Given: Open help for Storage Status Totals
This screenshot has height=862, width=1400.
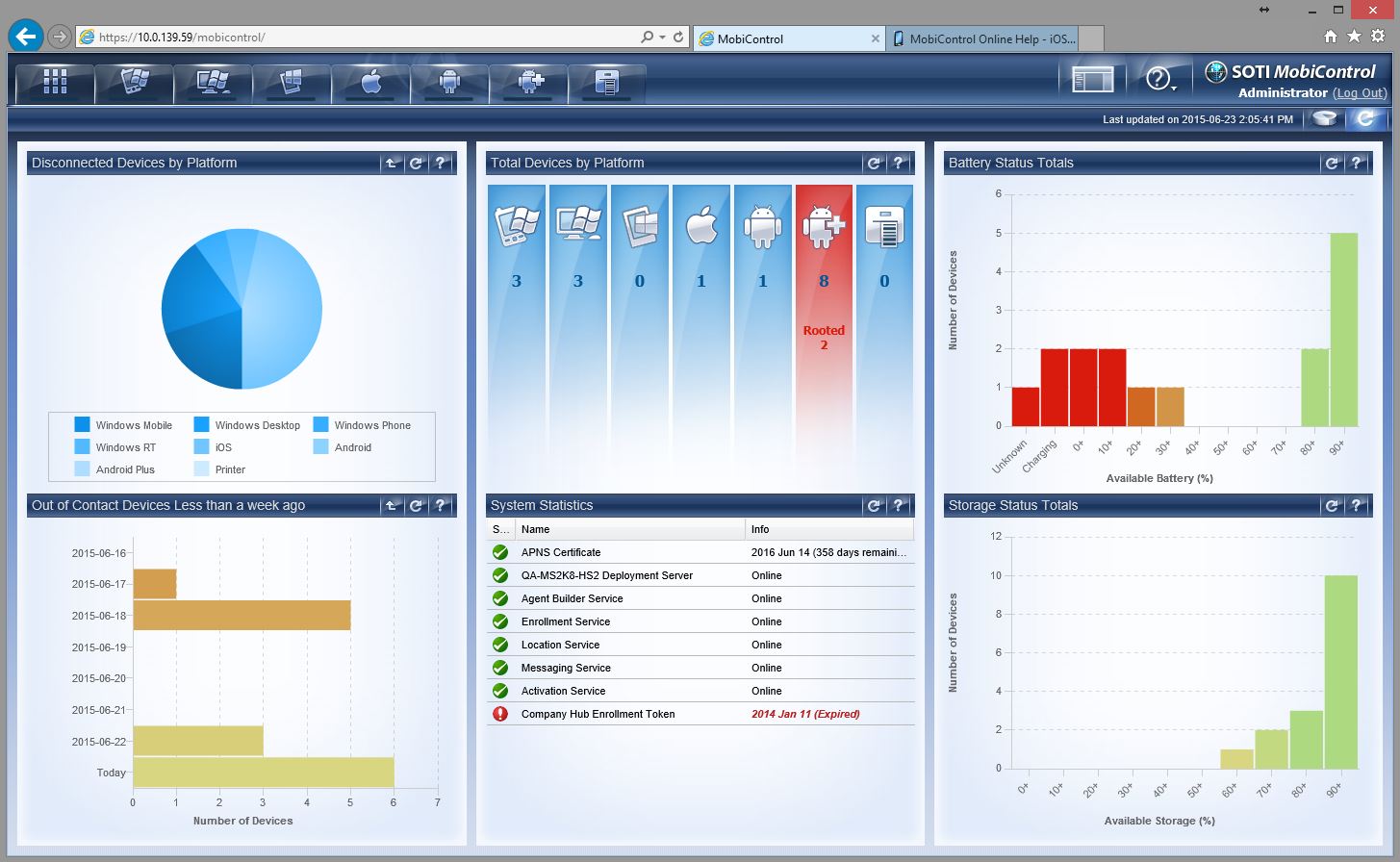Looking at the screenshot, I should [1357, 505].
